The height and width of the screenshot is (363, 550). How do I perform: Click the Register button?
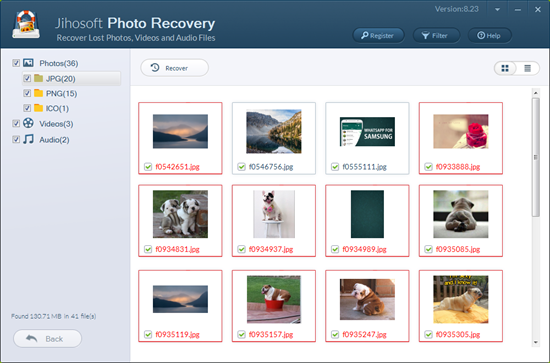pyautogui.click(x=378, y=35)
